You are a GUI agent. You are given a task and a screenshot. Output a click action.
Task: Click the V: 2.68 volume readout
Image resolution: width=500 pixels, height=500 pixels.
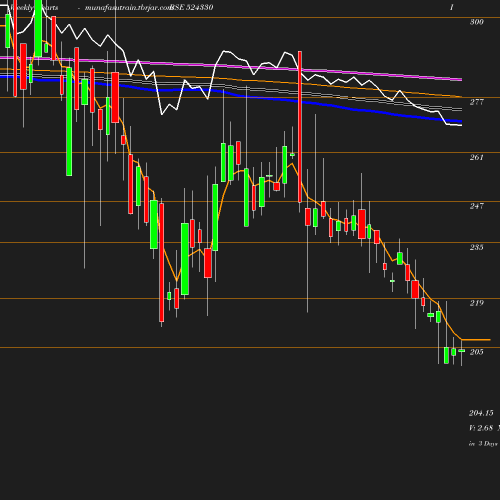481,428
